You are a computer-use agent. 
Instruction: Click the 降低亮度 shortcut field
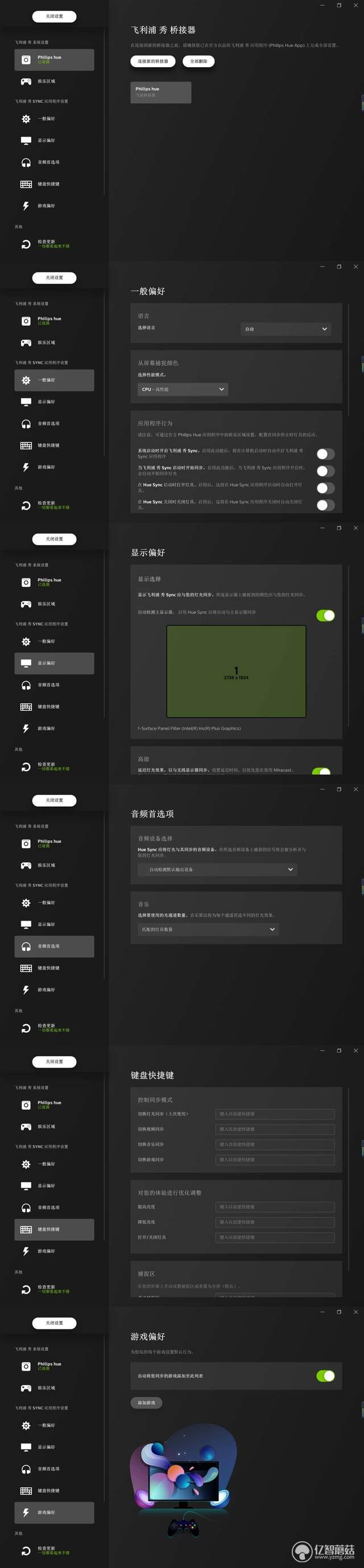click(x=275, y=1222)
